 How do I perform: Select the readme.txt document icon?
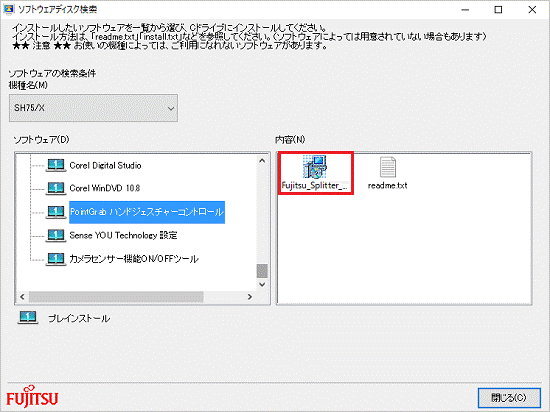(x=388, y=167)
